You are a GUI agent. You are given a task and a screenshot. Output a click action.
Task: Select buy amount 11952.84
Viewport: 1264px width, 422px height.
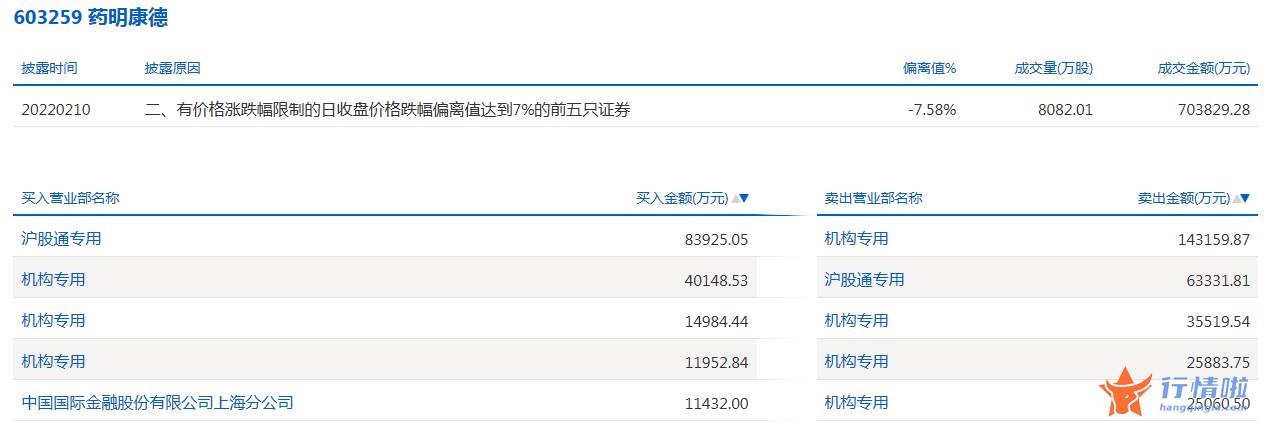(x=715, y=363)
